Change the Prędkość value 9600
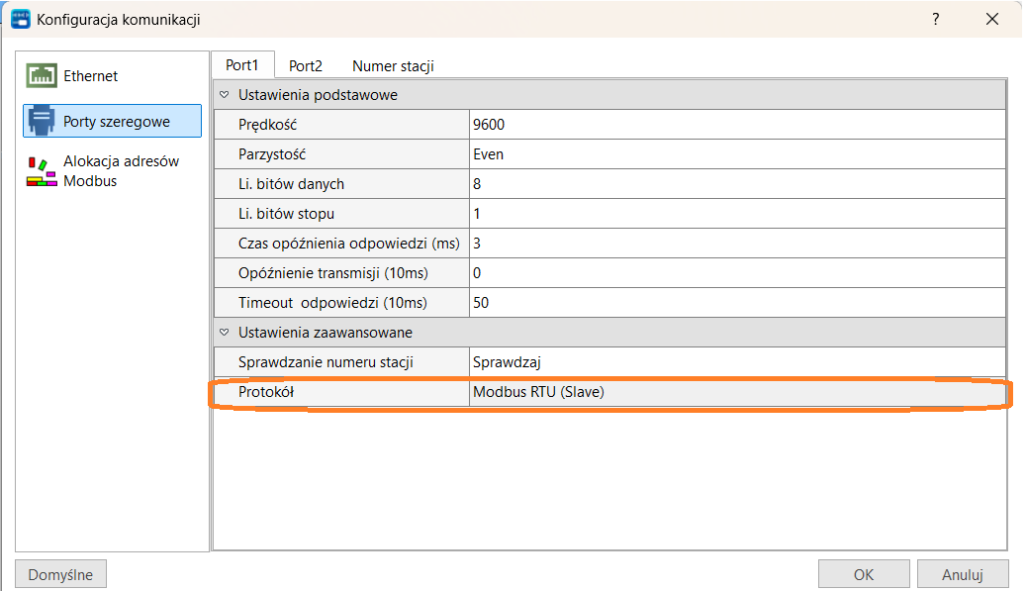 (737, 125)
